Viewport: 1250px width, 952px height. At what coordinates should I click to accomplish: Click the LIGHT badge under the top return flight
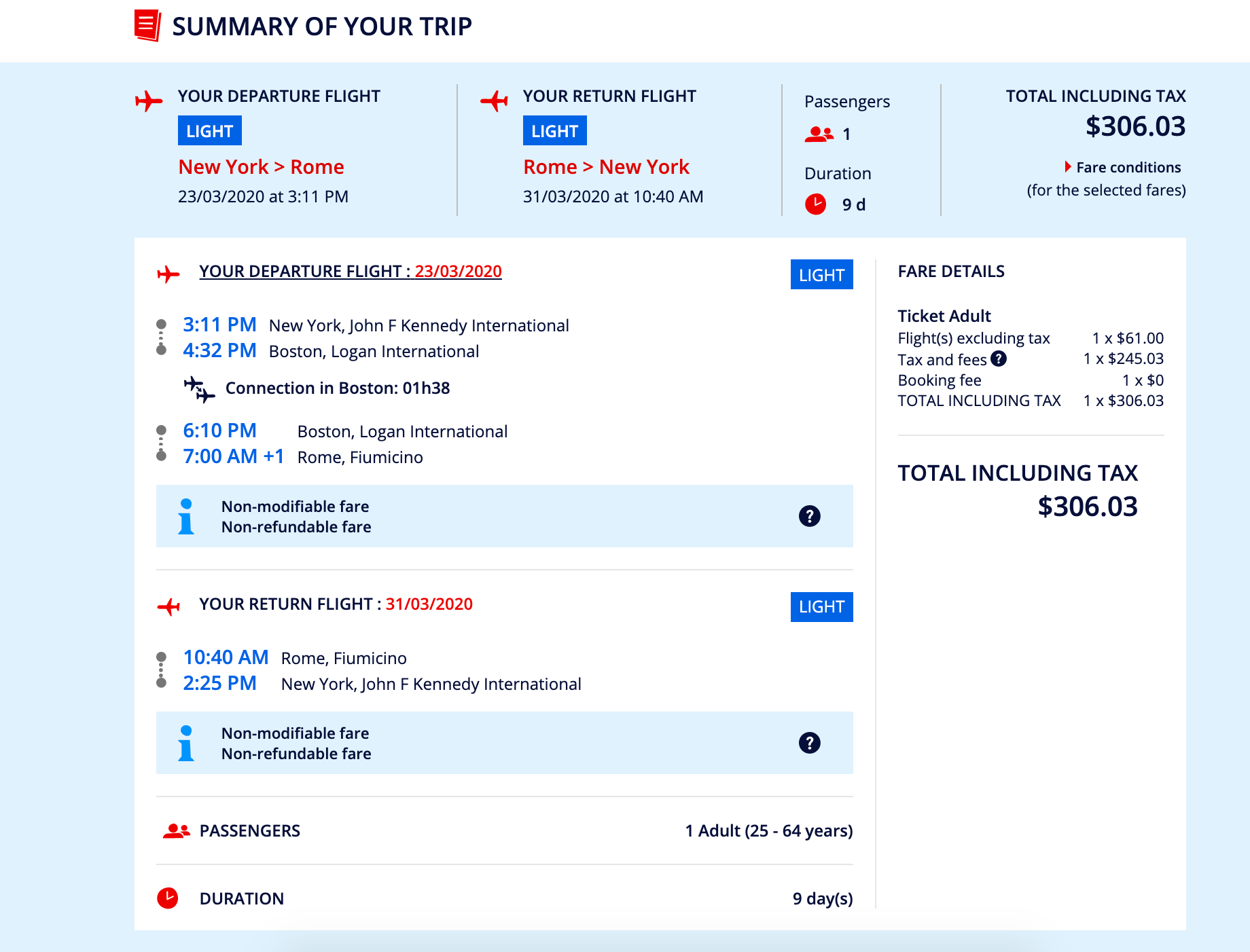pos(554,131)
